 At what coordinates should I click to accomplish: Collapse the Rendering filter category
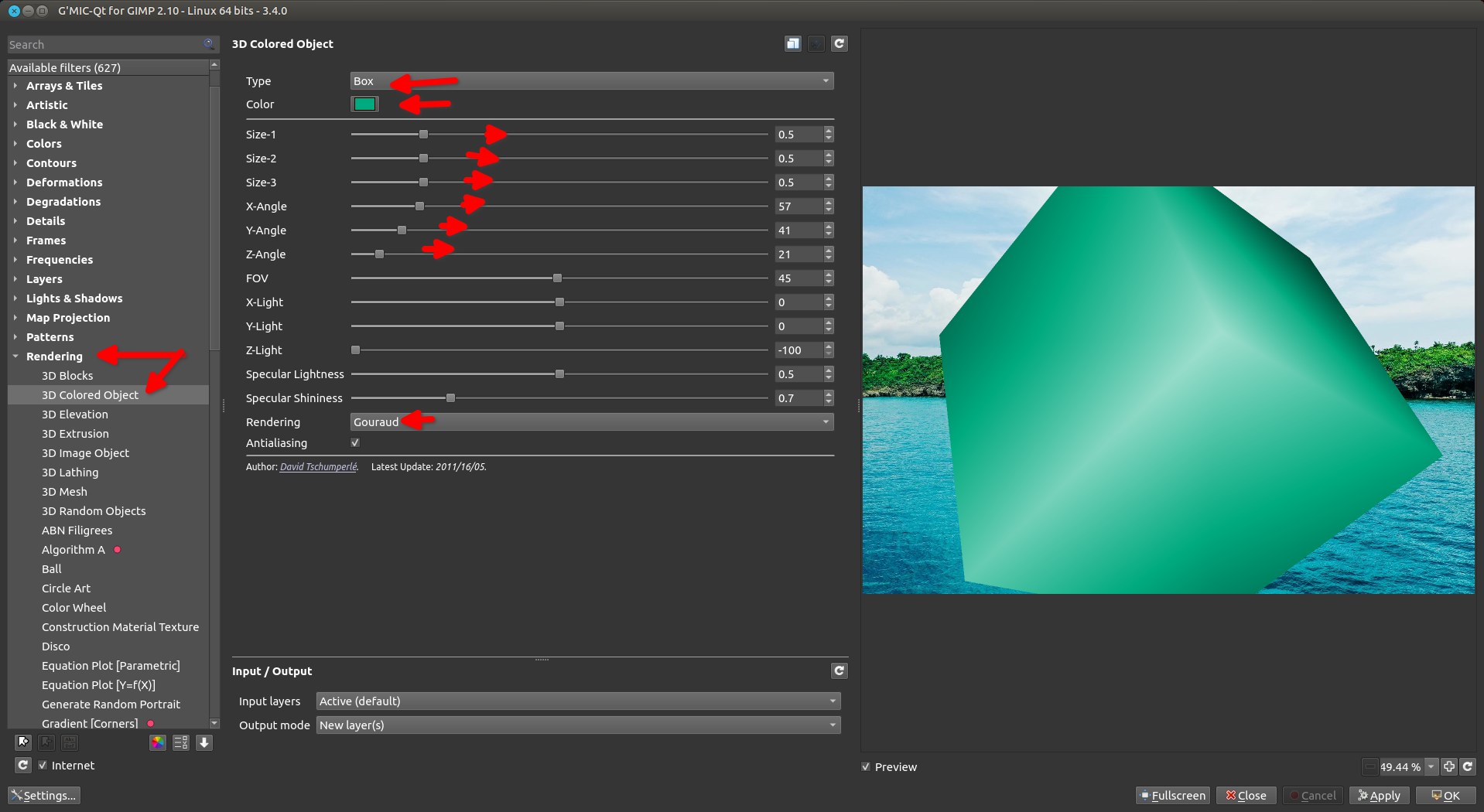(15, 356)
